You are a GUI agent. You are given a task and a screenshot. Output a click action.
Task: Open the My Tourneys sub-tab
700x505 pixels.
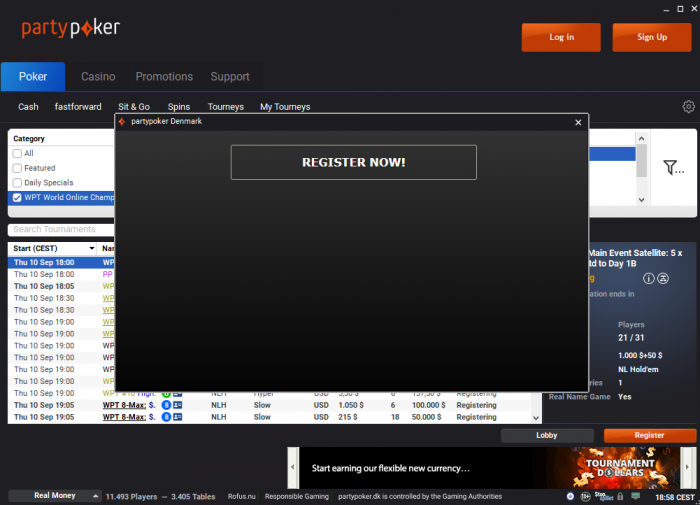285,107
